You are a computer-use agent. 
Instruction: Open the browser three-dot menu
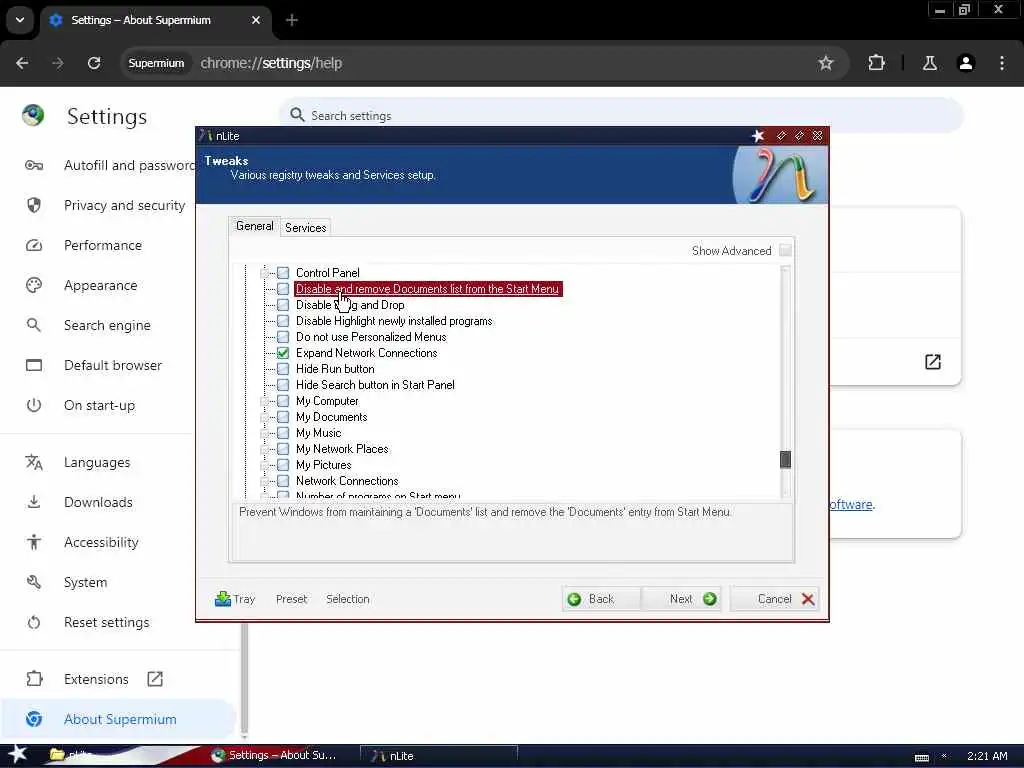click(1002, 63)
